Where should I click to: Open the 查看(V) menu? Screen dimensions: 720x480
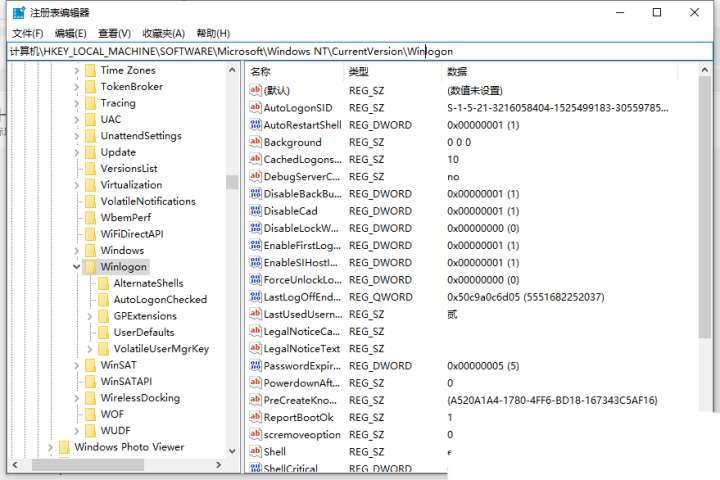[114, 34]
